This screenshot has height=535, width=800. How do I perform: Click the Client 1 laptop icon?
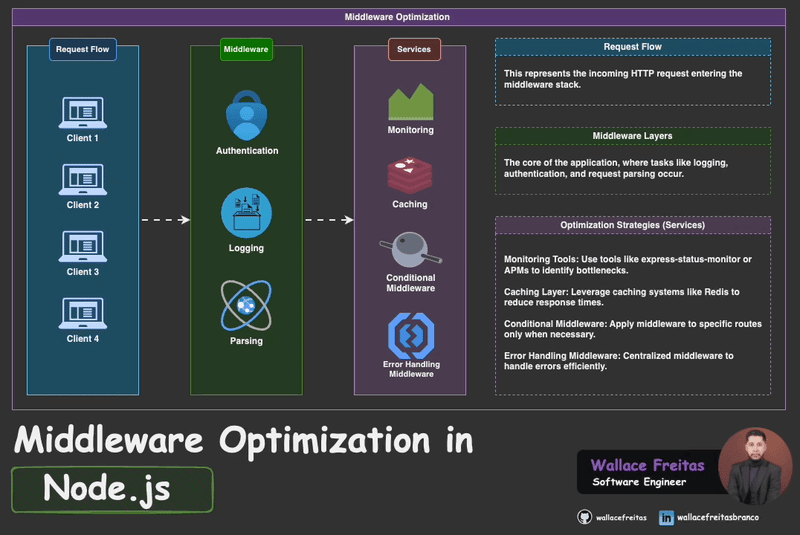(83, 113)
